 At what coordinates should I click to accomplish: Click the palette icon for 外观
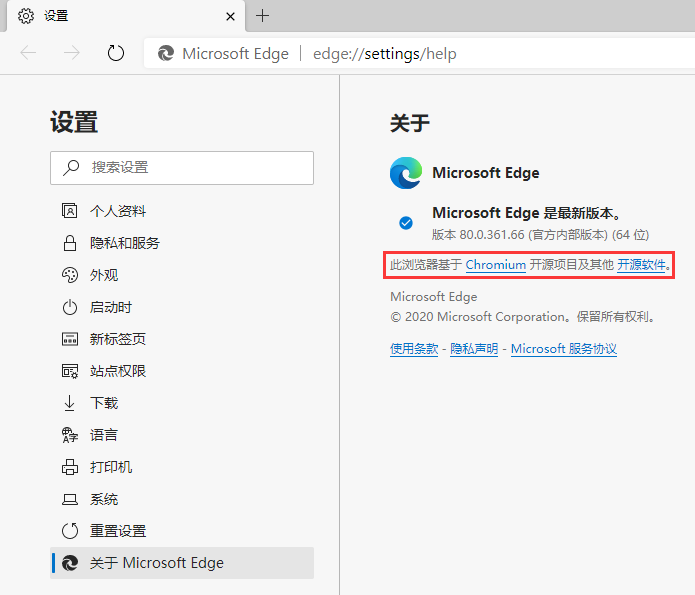(x=70, y=275)
